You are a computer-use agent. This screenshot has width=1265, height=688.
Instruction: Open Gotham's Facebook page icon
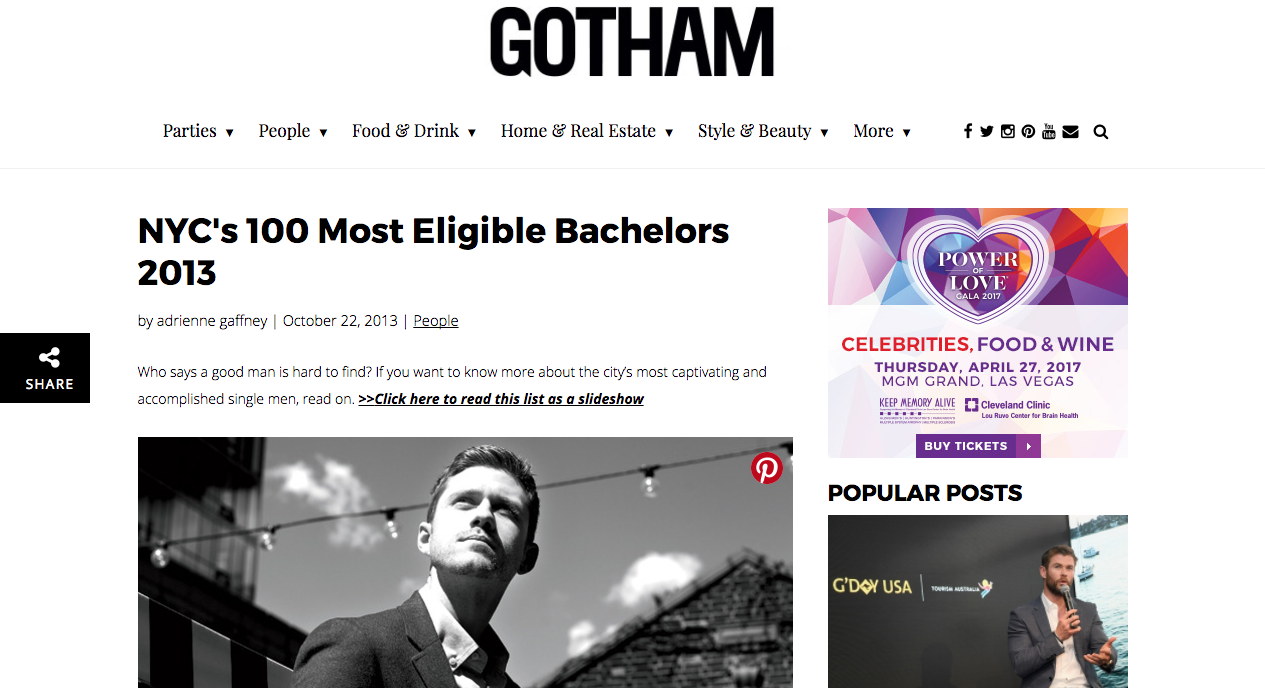tap(967, 131)
